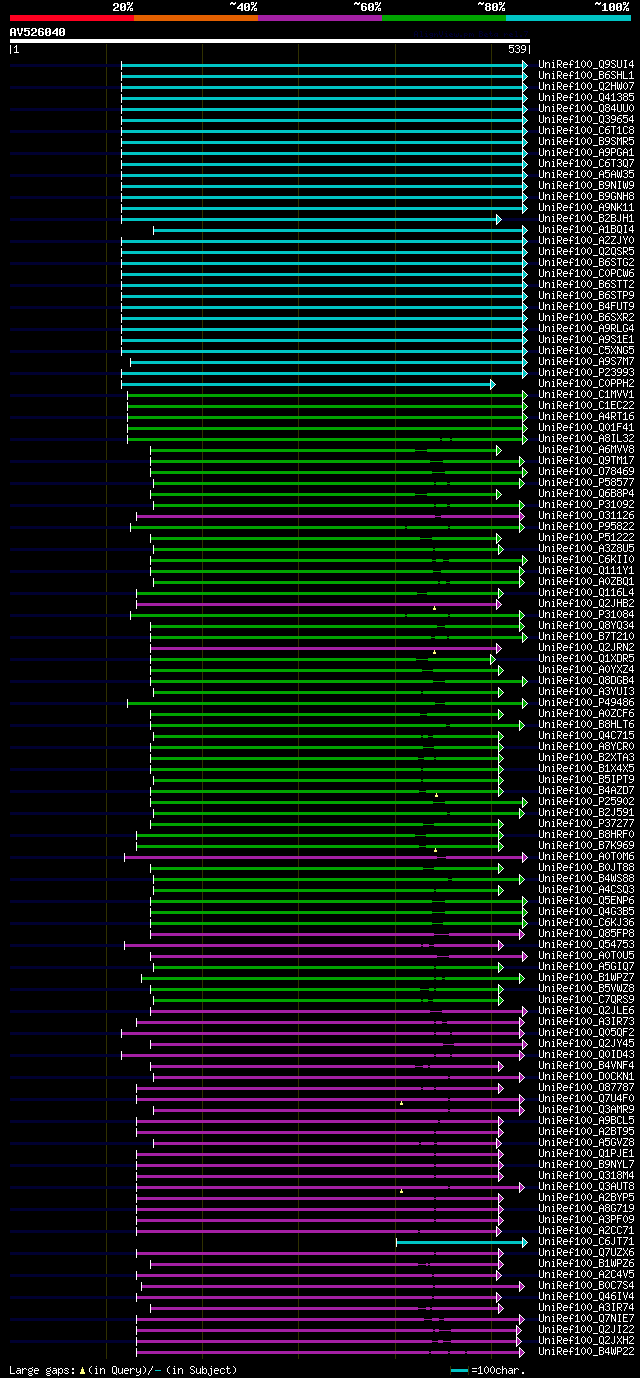Open hit UniRef100_D0CKN1
Image resolution: width=640 pixels, height=1378 pixels.
586,1076
